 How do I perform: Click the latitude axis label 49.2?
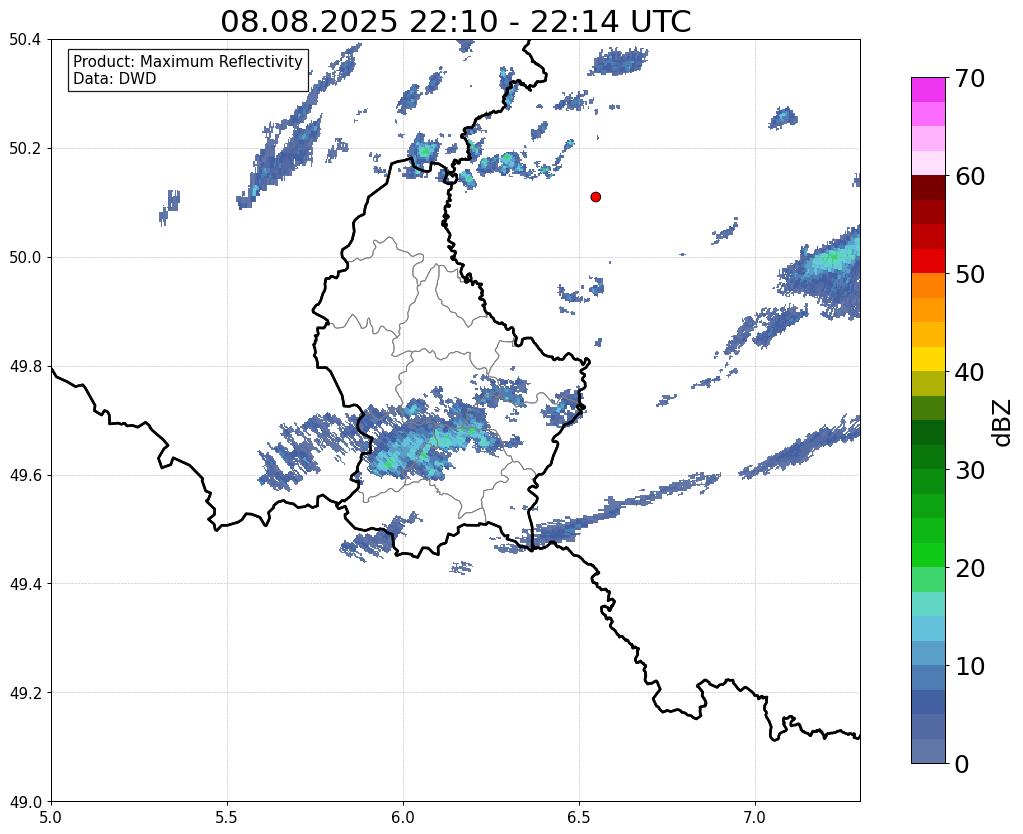(x=25, y=693)
